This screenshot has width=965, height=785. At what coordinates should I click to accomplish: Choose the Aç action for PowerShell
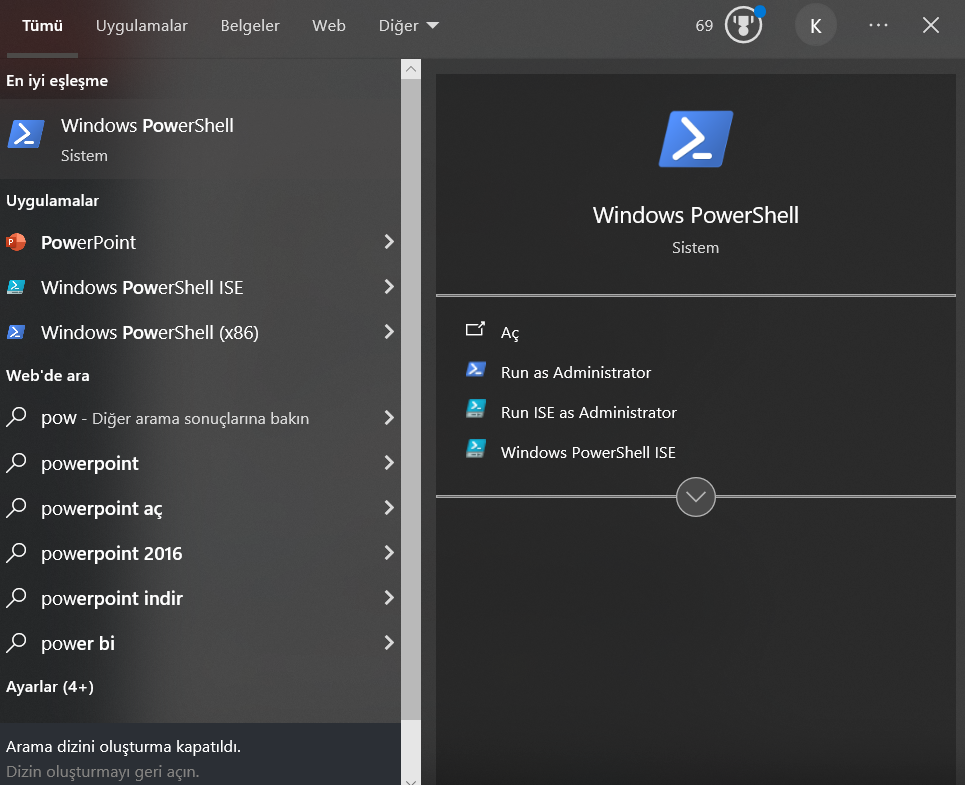[510, 331]
